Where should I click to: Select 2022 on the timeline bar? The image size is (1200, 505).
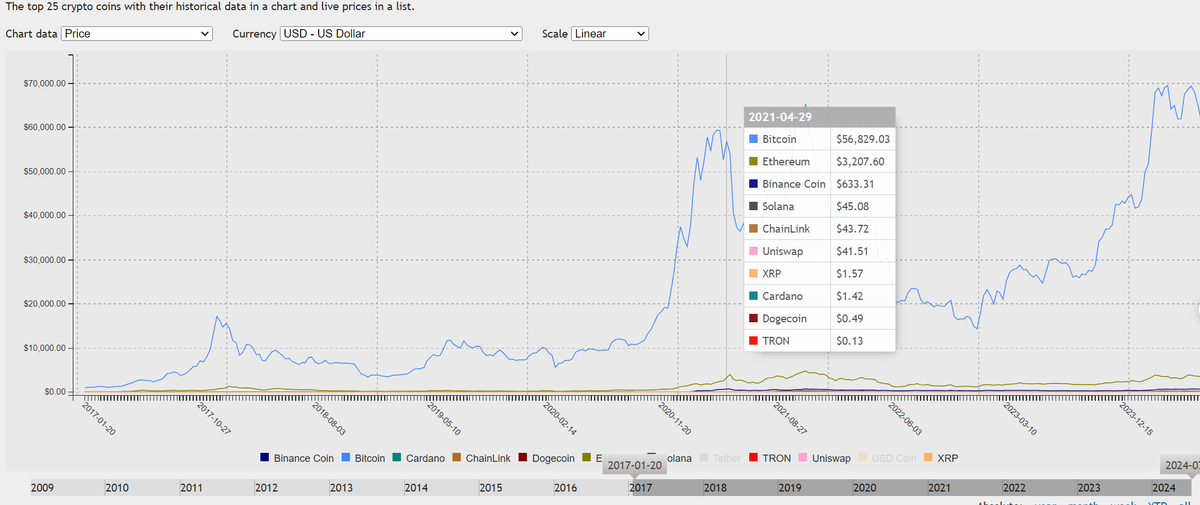click(x=1015, y=487)
